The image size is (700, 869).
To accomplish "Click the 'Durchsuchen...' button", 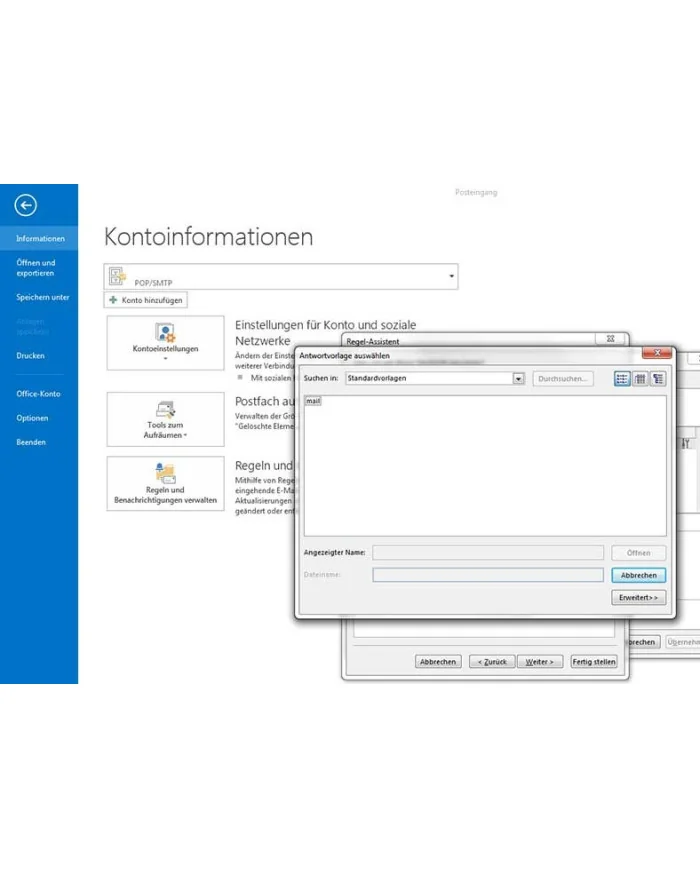I will pyautogui.click(x=563, y=379).
